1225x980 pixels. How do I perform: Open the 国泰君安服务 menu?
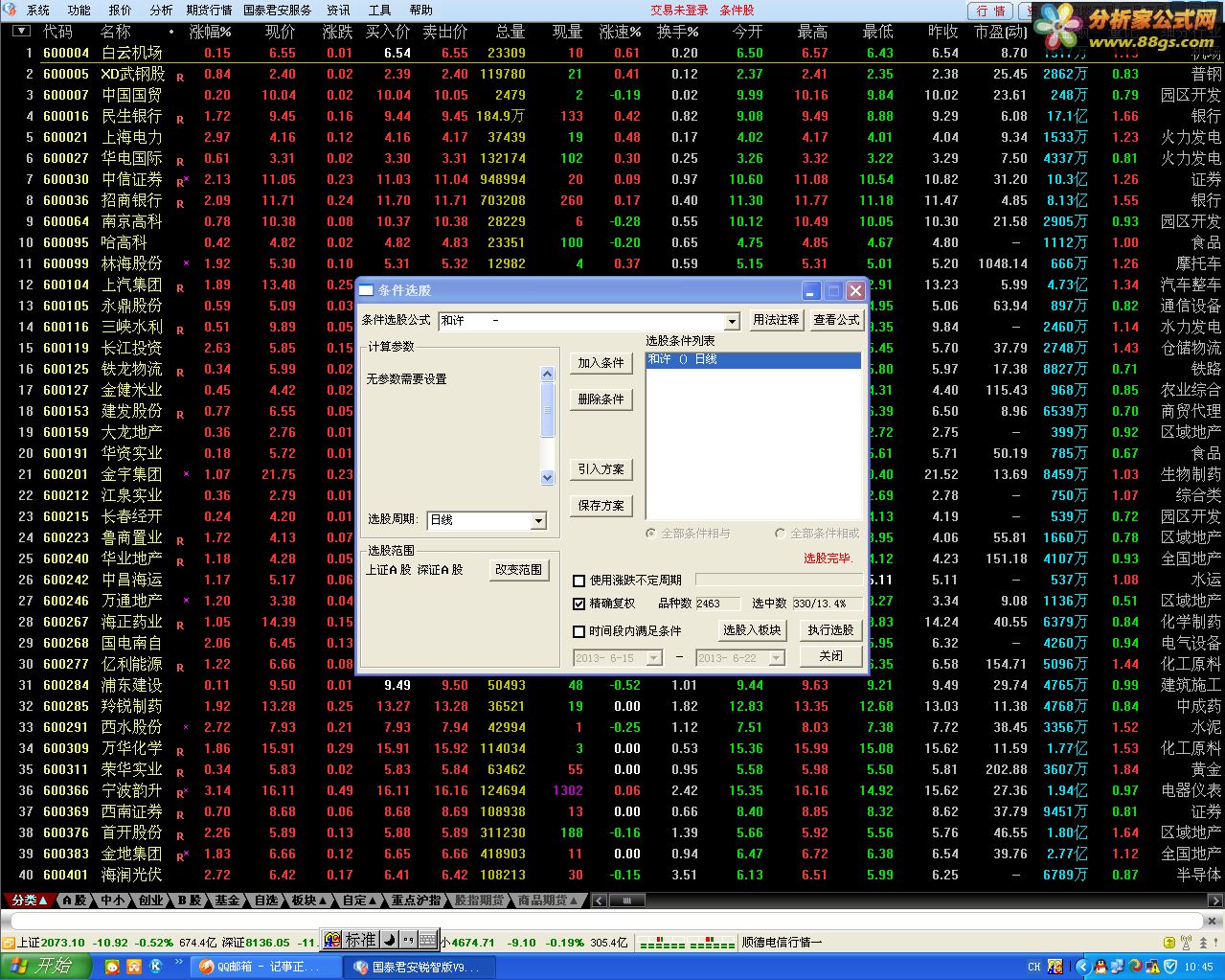tap(278, 10)
